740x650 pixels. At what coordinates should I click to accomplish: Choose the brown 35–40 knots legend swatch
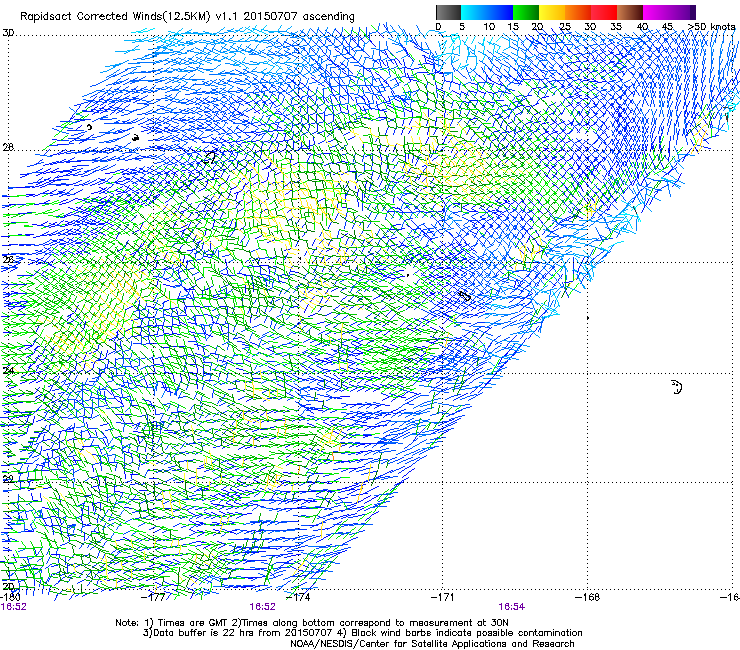[630, 12]
